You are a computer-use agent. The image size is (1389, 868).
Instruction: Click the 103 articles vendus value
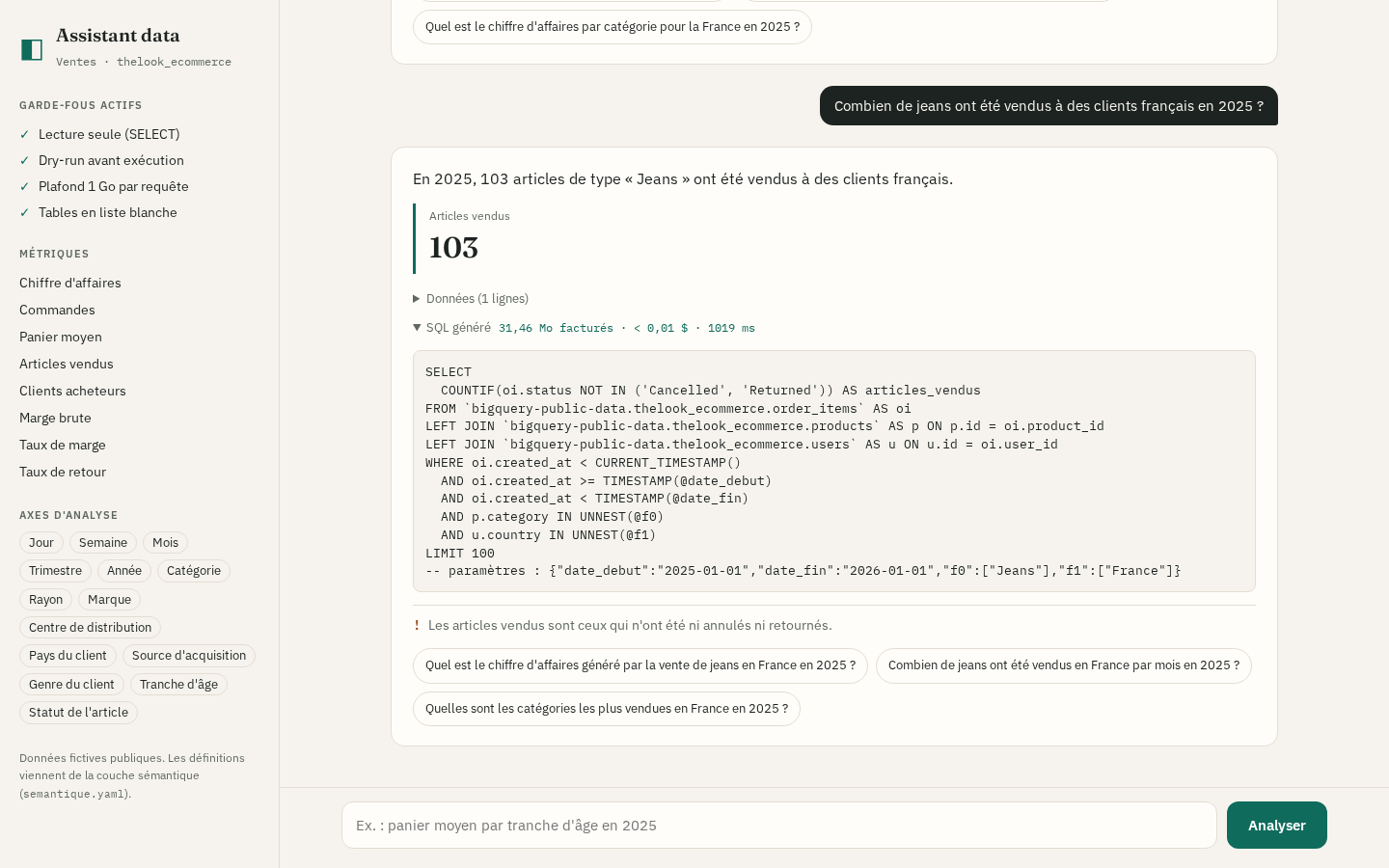453,248
